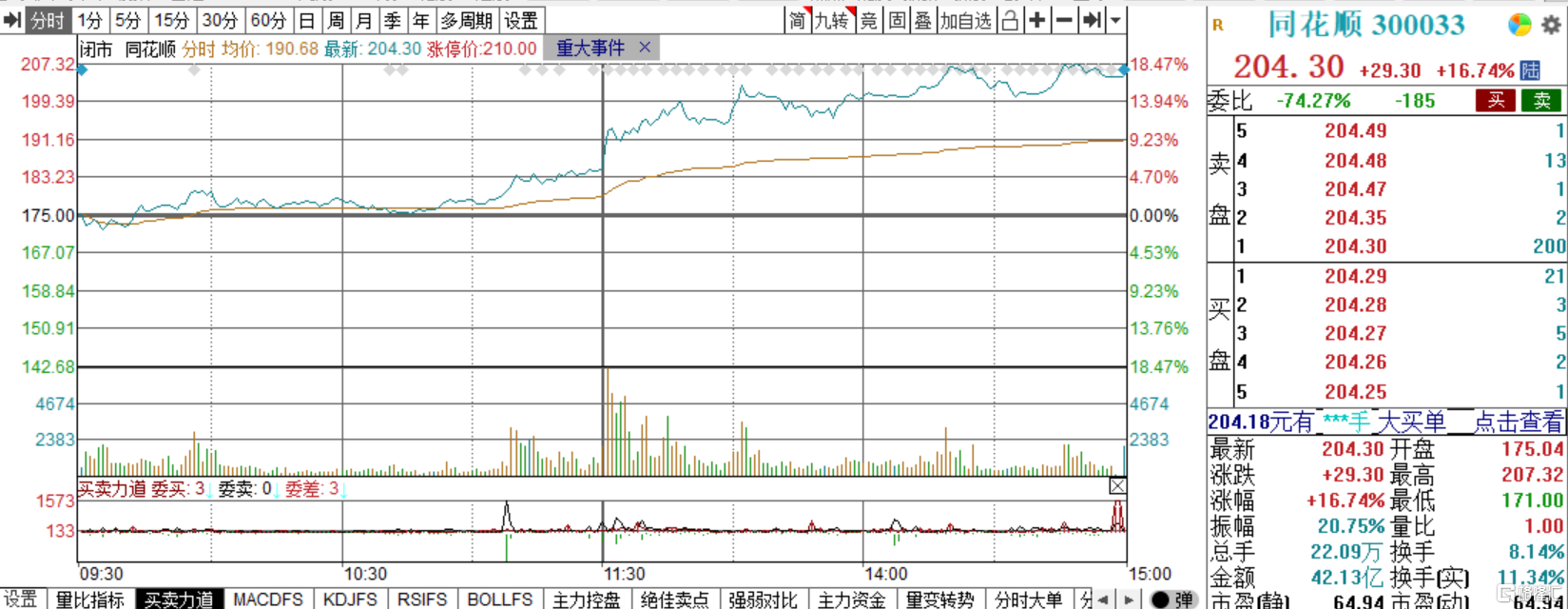Click the right-arrow-to-bar icon in top toolbar
The image size is (1568, 609).
(x=1092, y=20)
